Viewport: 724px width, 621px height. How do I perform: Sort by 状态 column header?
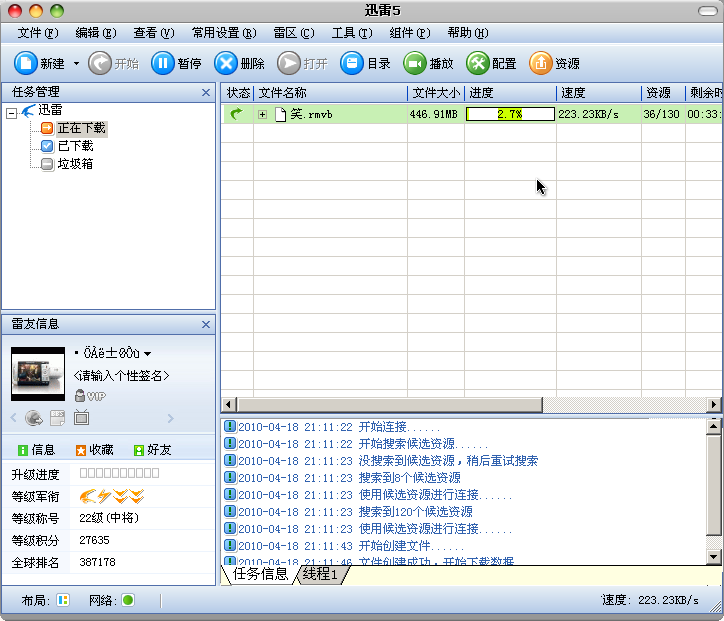238,93
